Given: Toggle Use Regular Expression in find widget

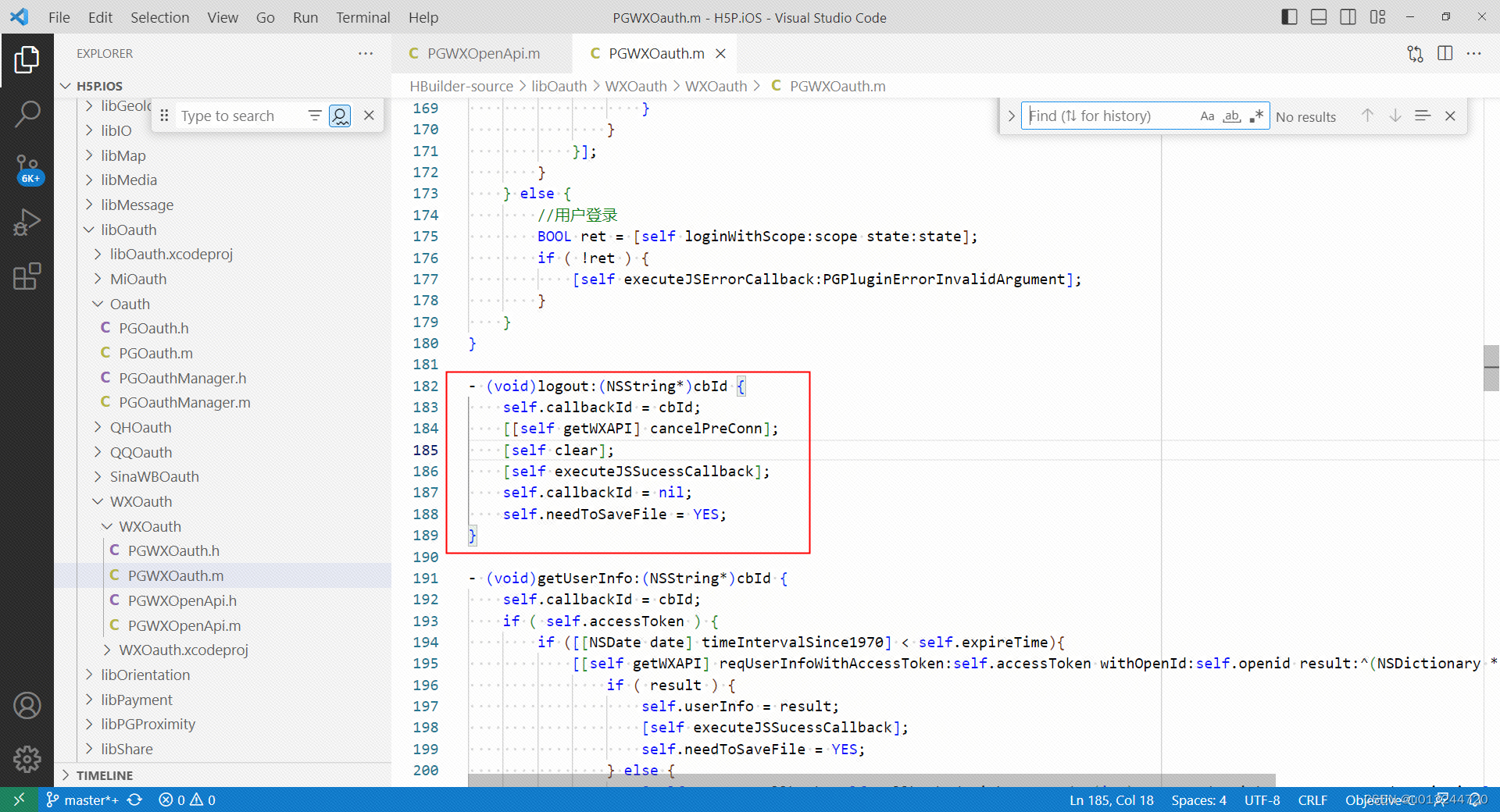Looking at the screenshot, I should tap(1256, 116).
